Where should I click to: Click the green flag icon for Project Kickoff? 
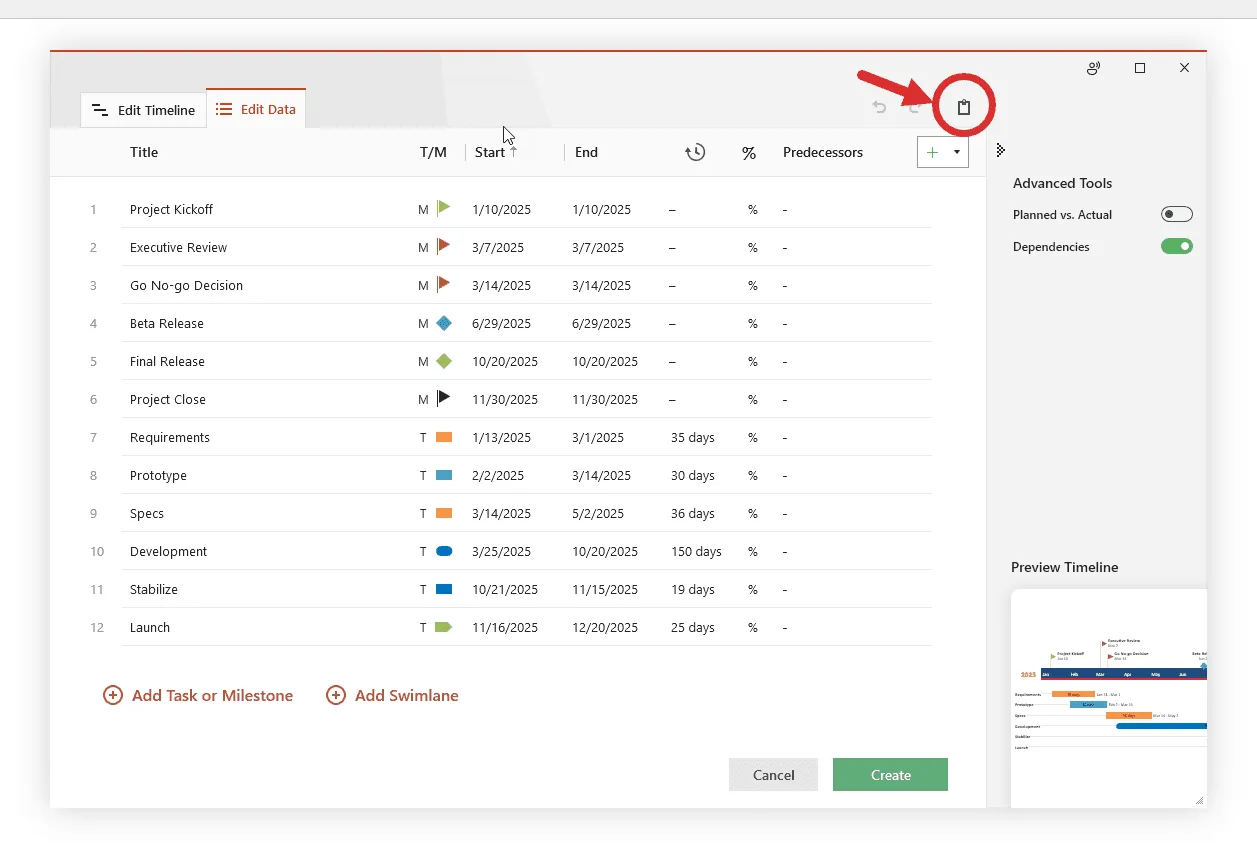(444, 208)
